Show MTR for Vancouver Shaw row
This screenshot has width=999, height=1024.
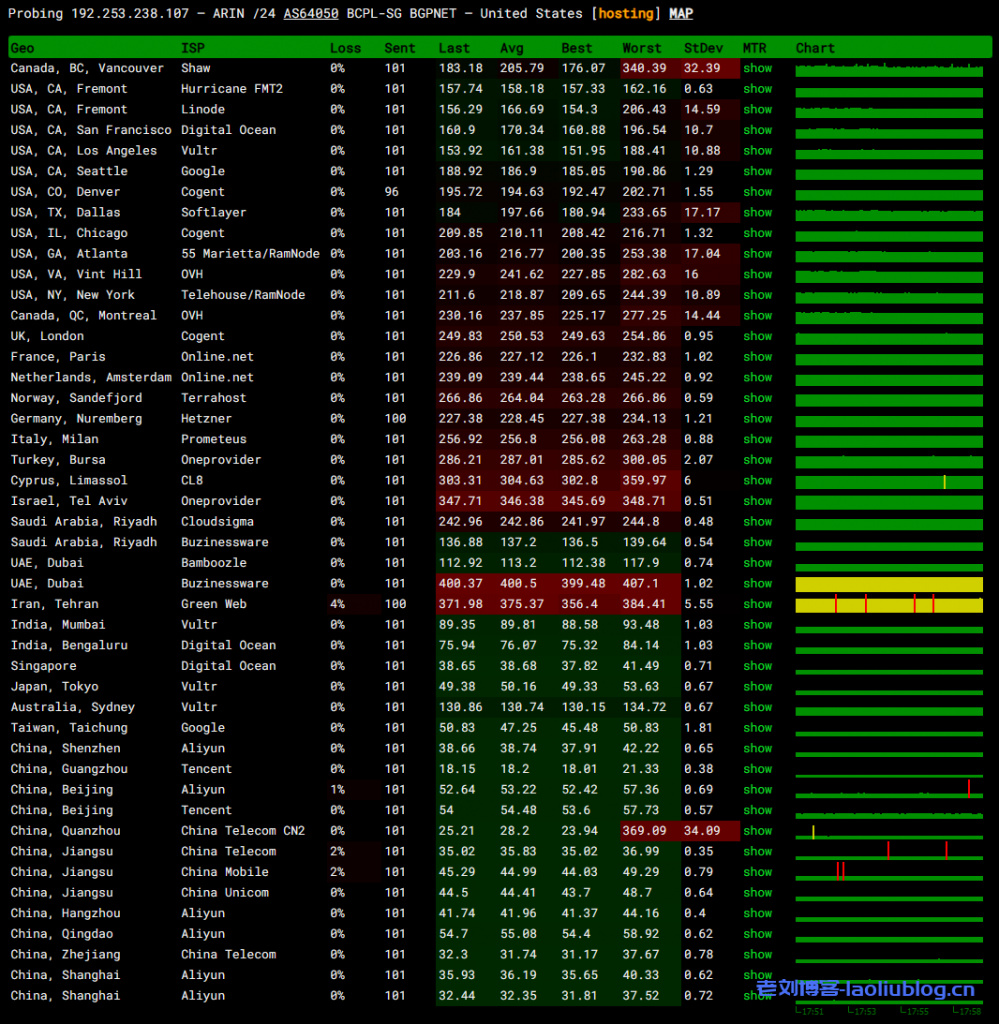[757, 68]
